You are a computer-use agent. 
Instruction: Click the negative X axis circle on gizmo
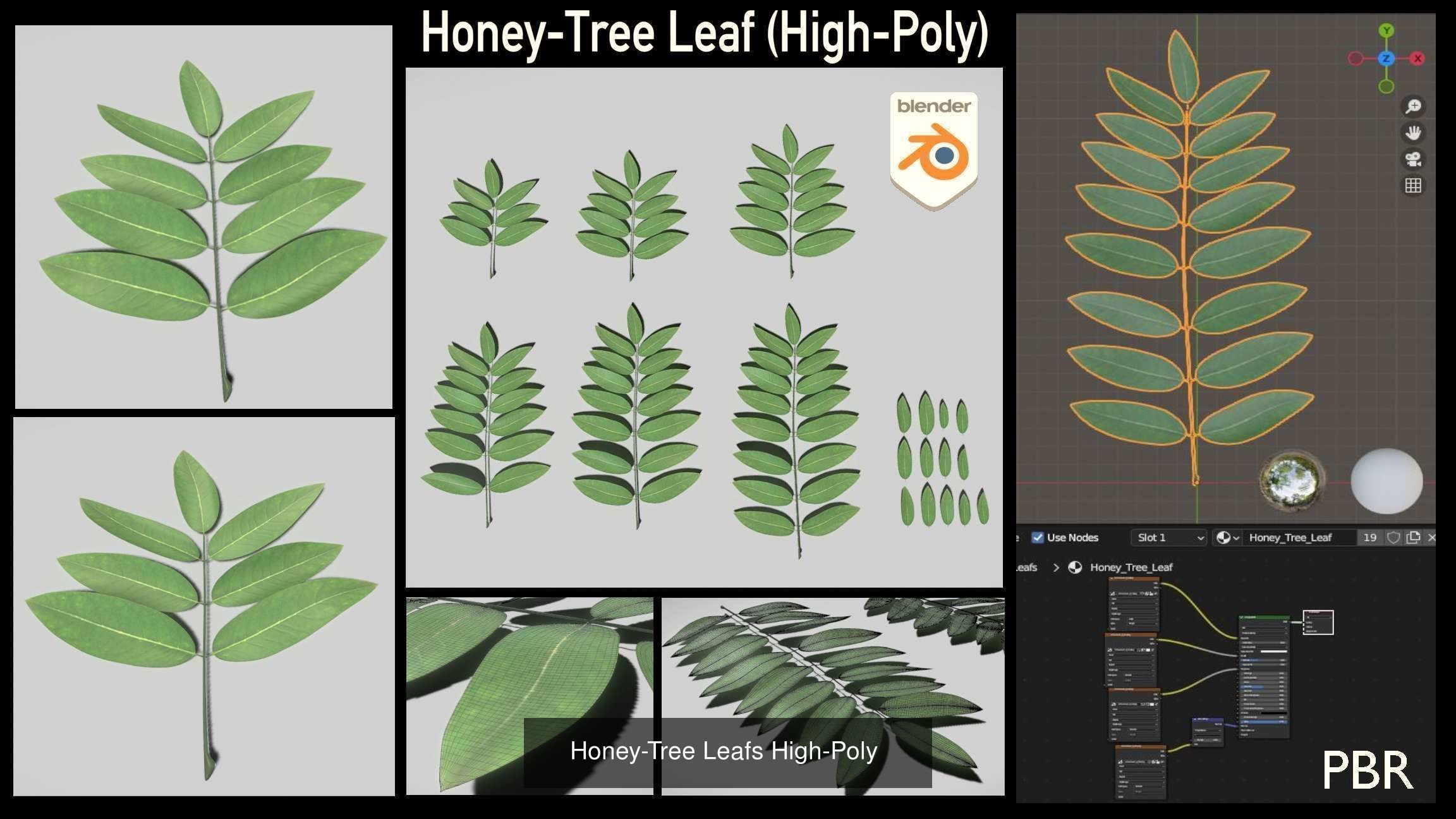pyautogui.click(x=1356, y=58)
